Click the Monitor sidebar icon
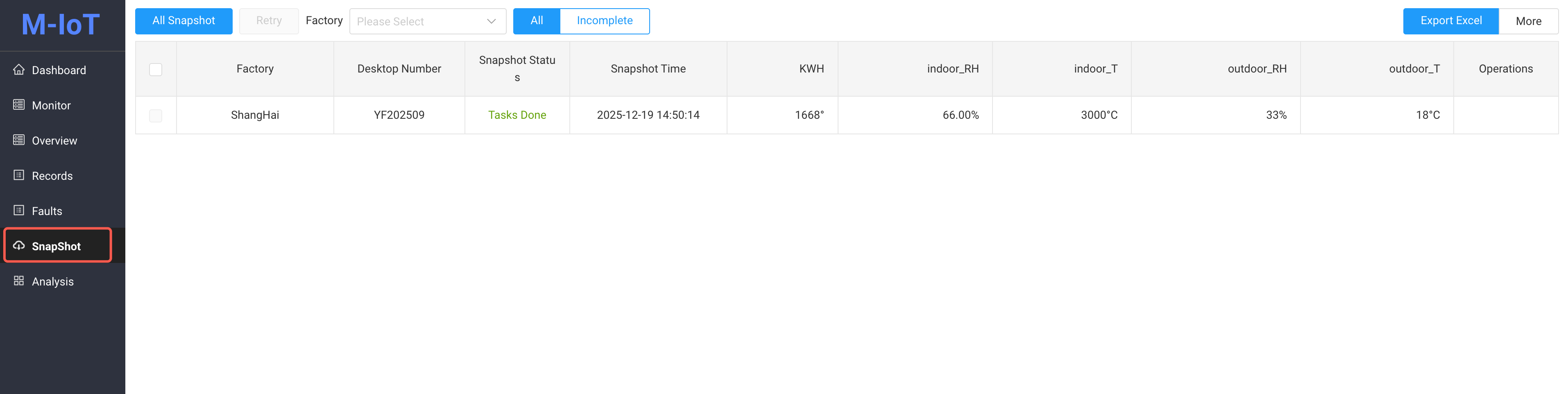This screenshot has height=394, width=1568. (x=19, y=105)
